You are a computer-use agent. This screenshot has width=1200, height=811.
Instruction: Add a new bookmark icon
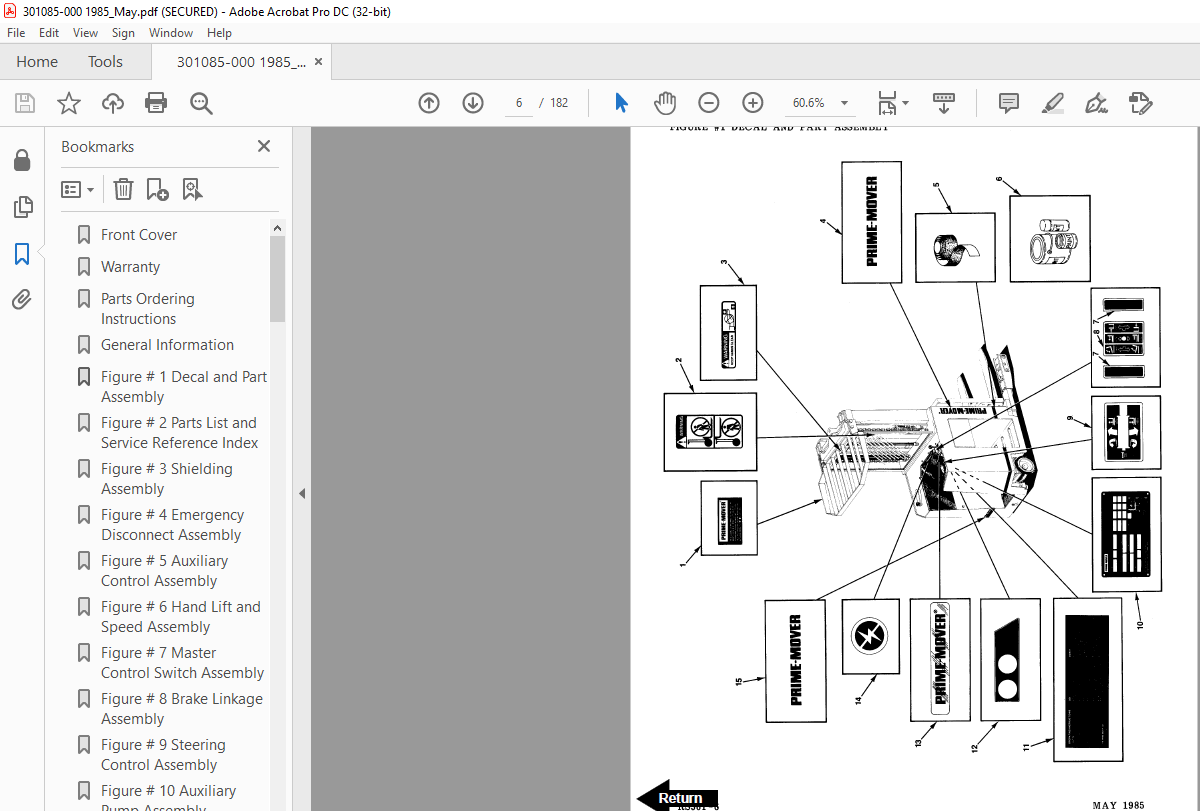157,189
